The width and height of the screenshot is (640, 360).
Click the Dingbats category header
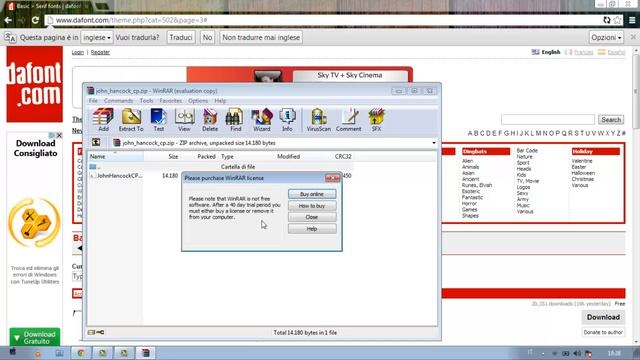point(486,151)
